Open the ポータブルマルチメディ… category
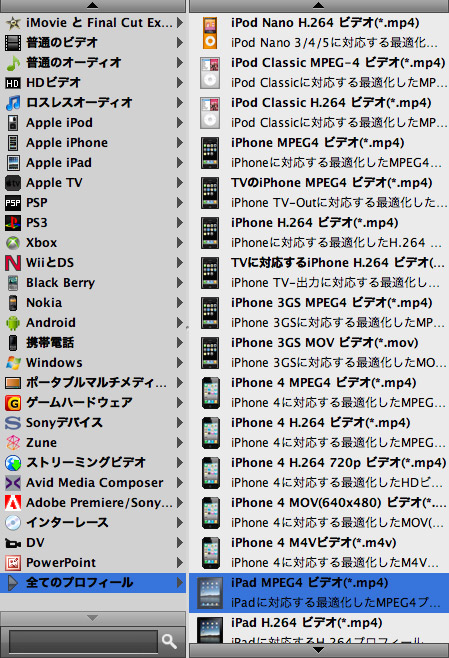This screenshot has width=449, height=658. pos(93,383)
